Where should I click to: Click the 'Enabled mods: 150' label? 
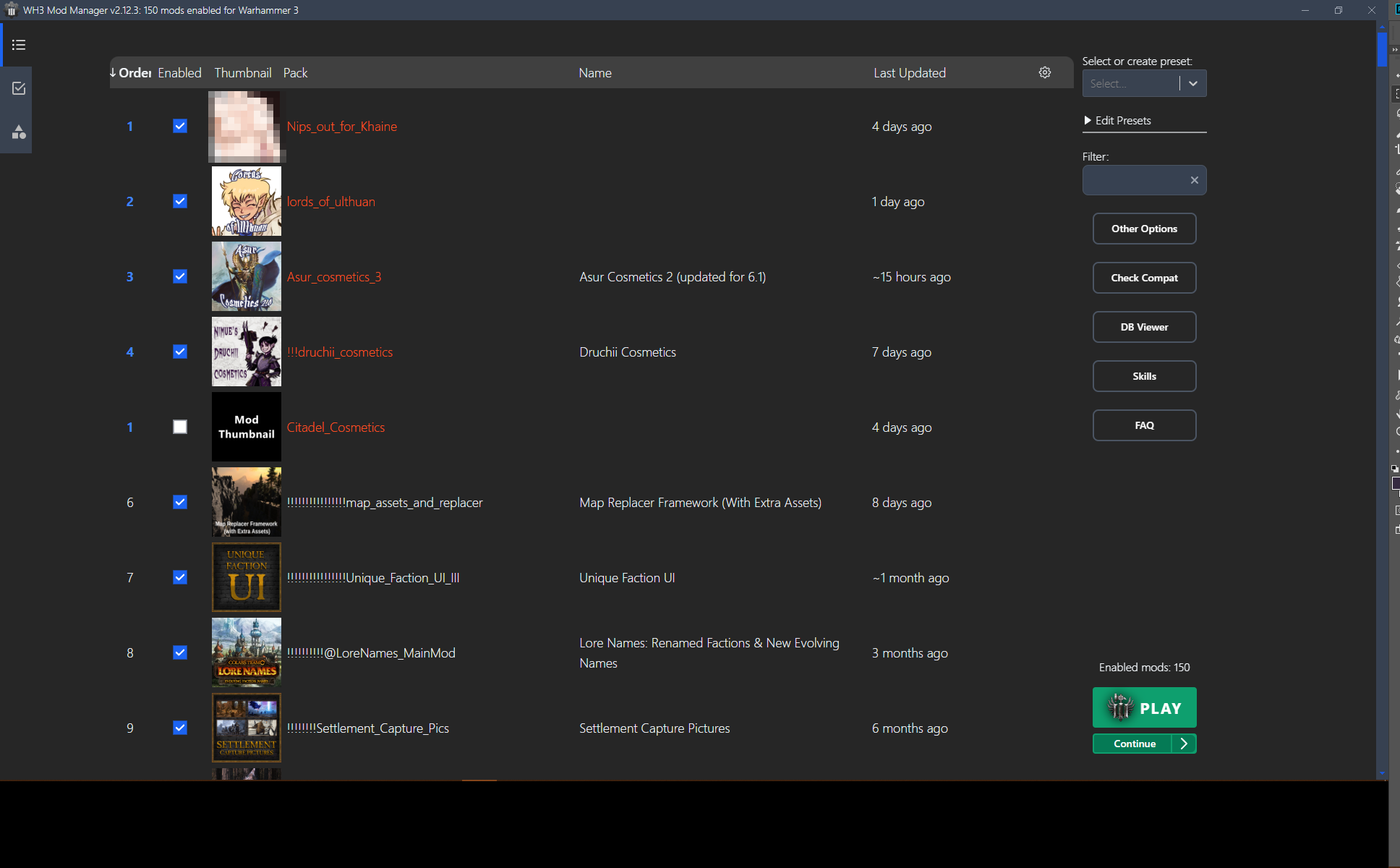1144,667
